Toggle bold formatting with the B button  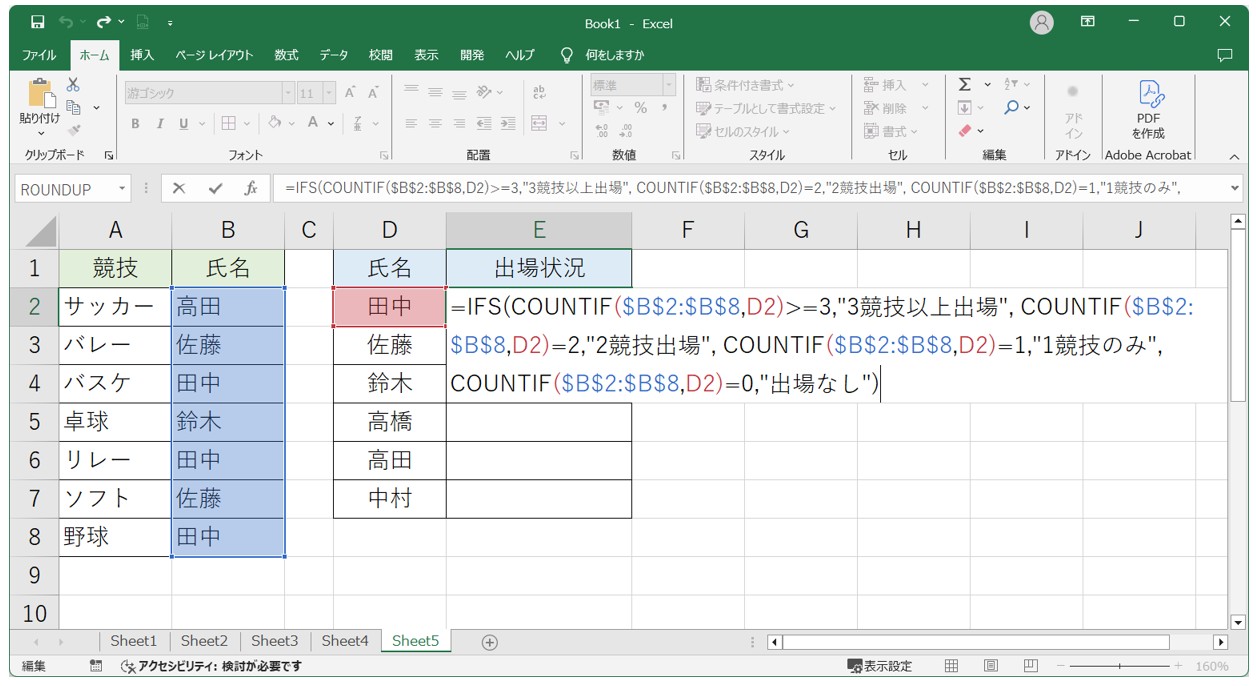(135, 123)
